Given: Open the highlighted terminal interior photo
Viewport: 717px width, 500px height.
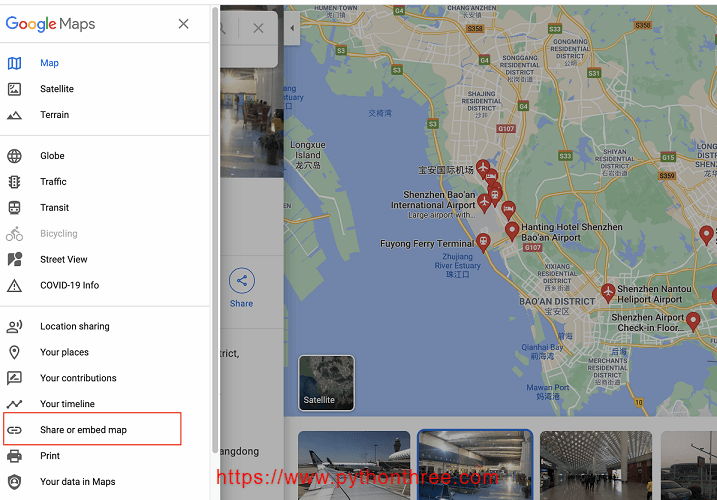Looking at the screenshot, I should 475,465.
